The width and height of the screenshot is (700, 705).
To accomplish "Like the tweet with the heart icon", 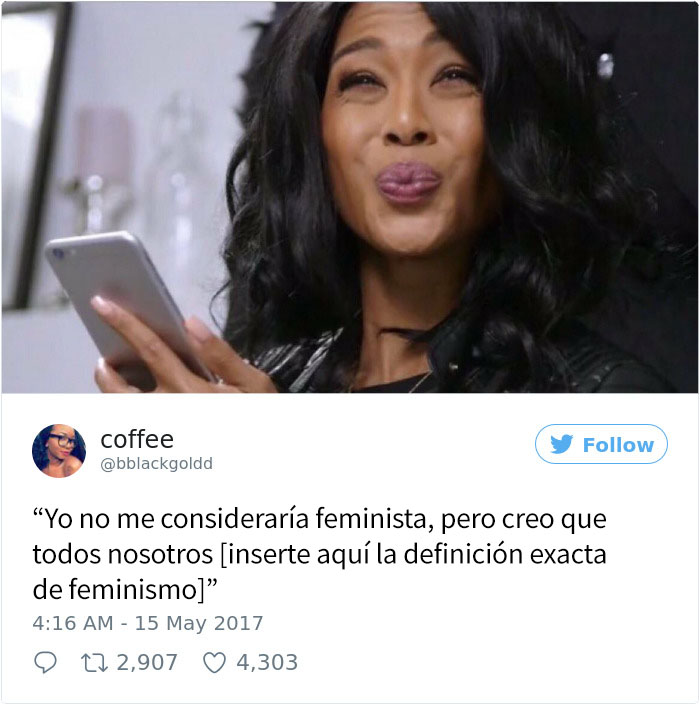I will pos(214,663).
